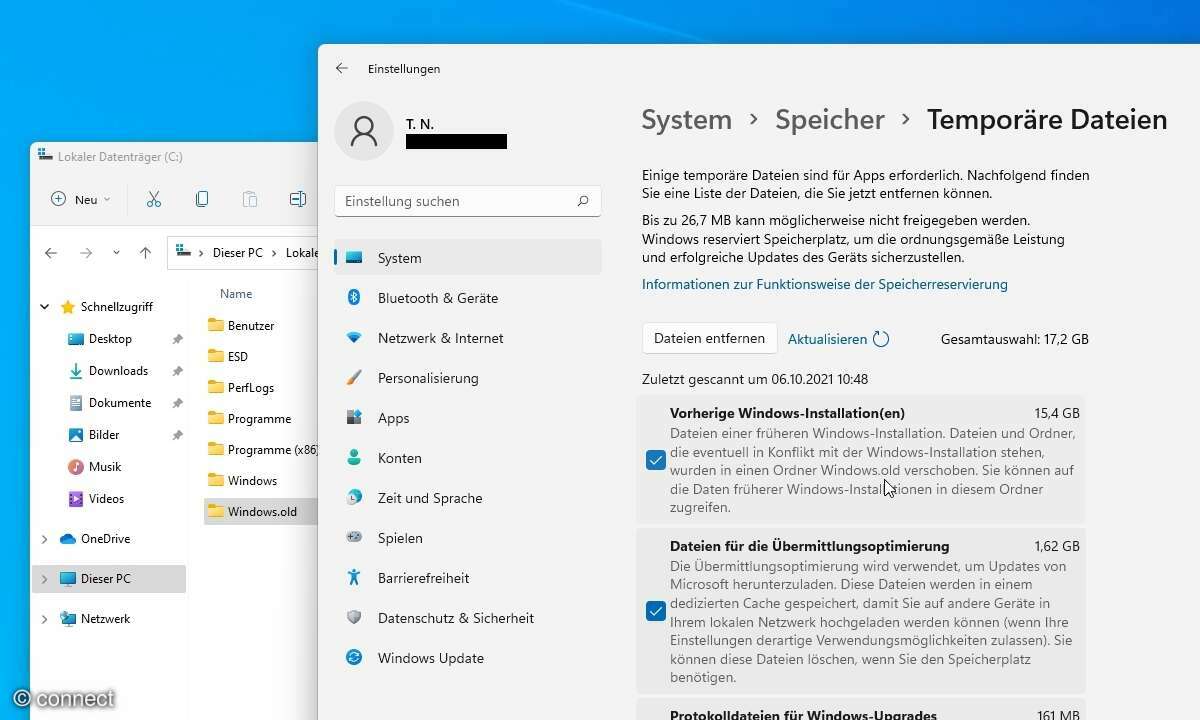Select the ESD folder

pos(238,356)
